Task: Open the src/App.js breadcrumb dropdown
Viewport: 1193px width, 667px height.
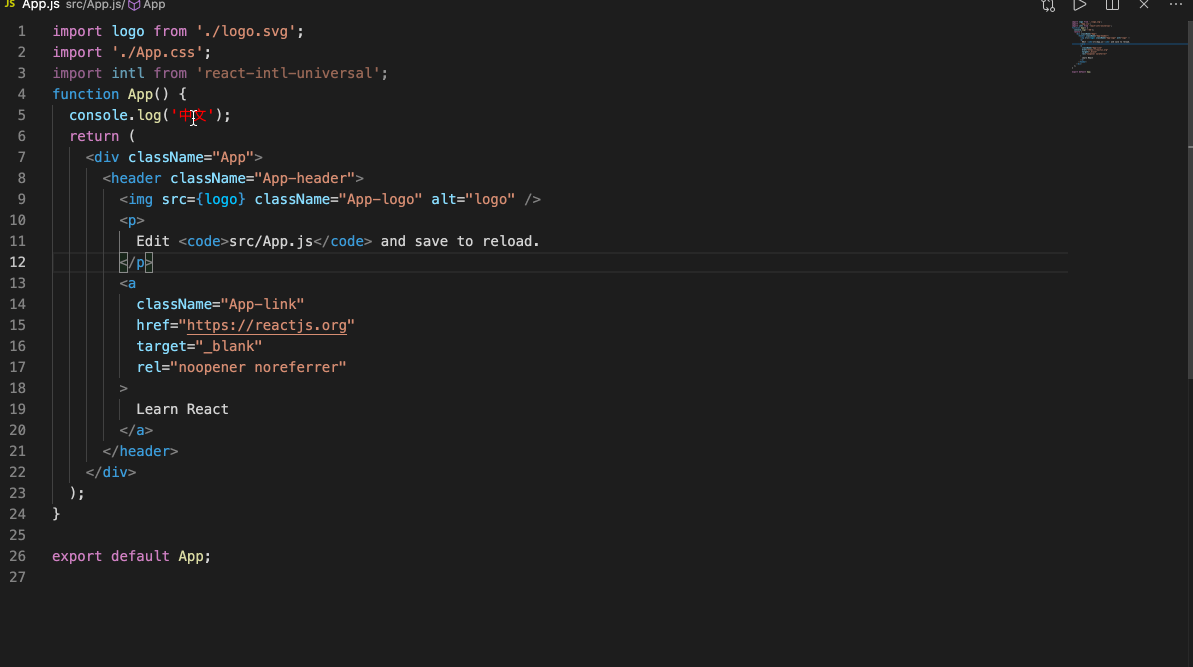Action: coord(95,5)
